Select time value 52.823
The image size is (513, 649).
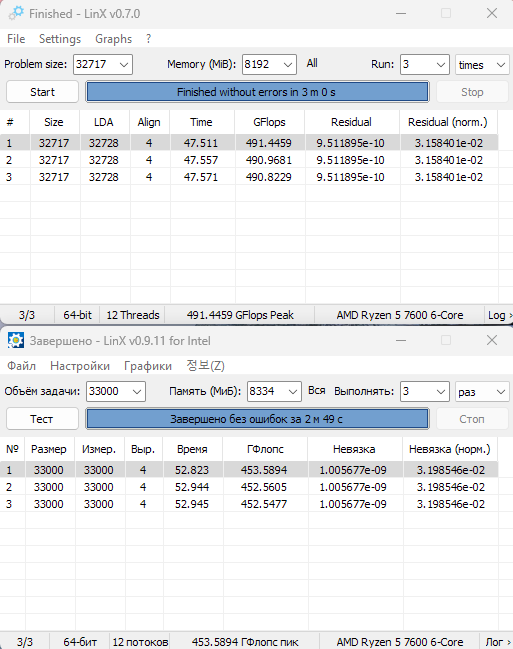coord(192,470)
